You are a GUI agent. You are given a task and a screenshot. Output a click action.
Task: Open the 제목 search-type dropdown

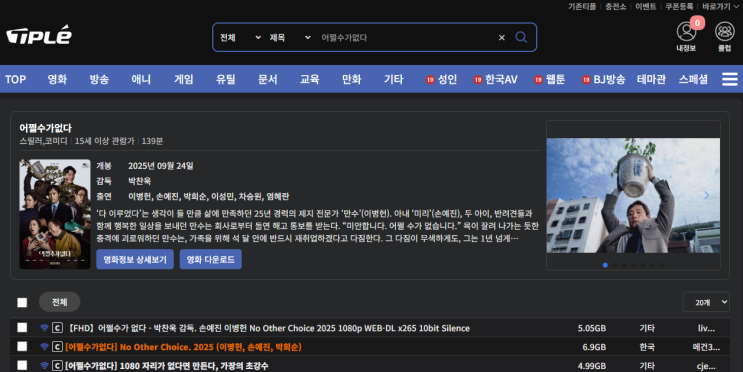[x=290, y=37]
